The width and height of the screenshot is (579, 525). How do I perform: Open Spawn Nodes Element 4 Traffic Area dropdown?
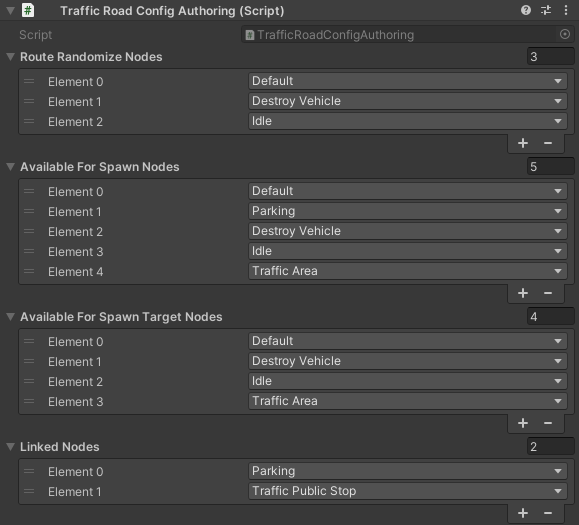[408, 271]
